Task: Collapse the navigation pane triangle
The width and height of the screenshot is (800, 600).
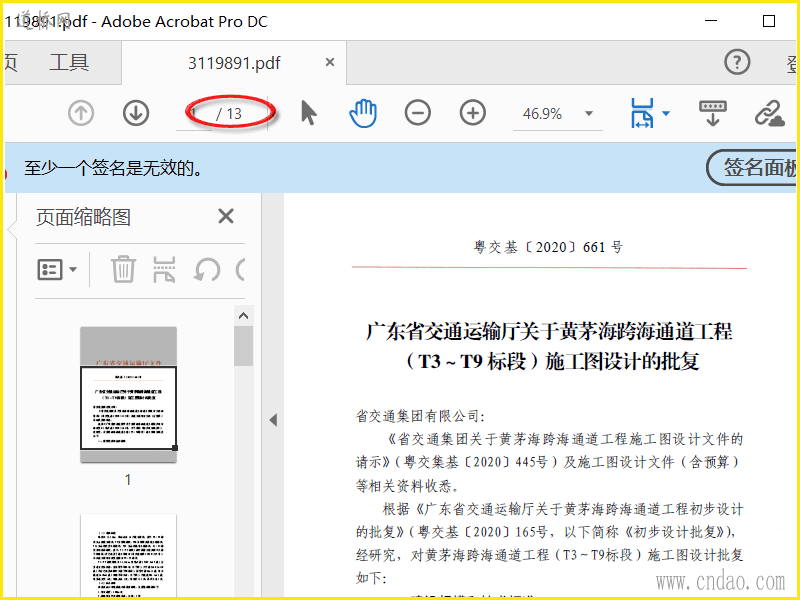Action: pyautogui.click(x=273, y=420)
